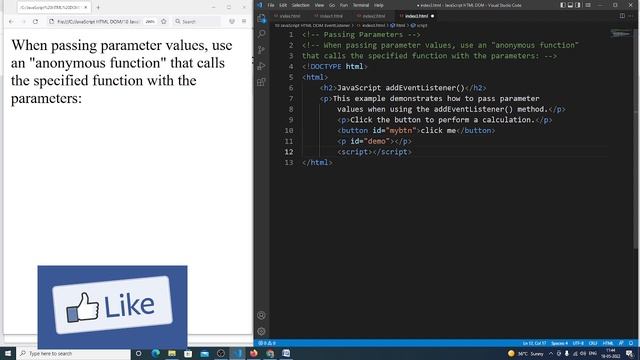Open the customize layout icon

tap(588, 5)
